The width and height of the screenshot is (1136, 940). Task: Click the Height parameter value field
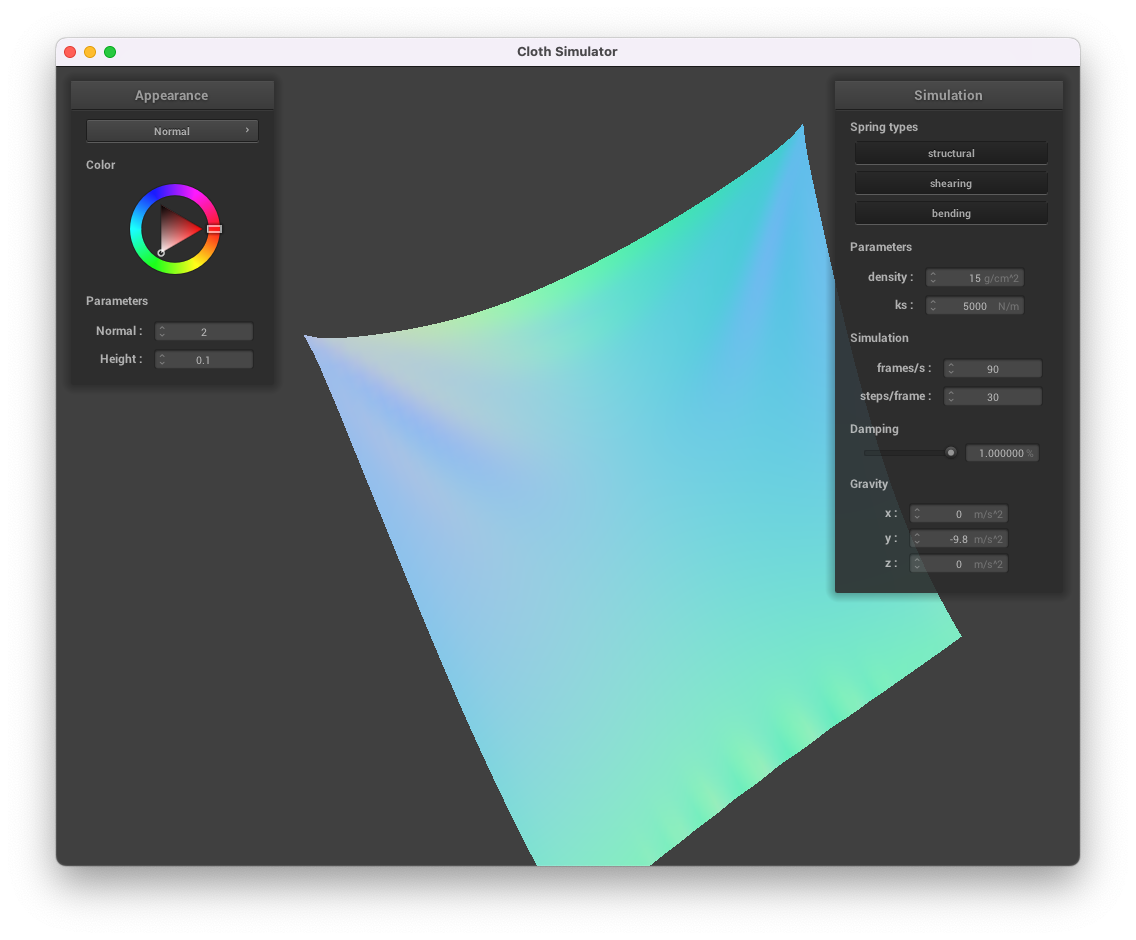click(204, 359)
